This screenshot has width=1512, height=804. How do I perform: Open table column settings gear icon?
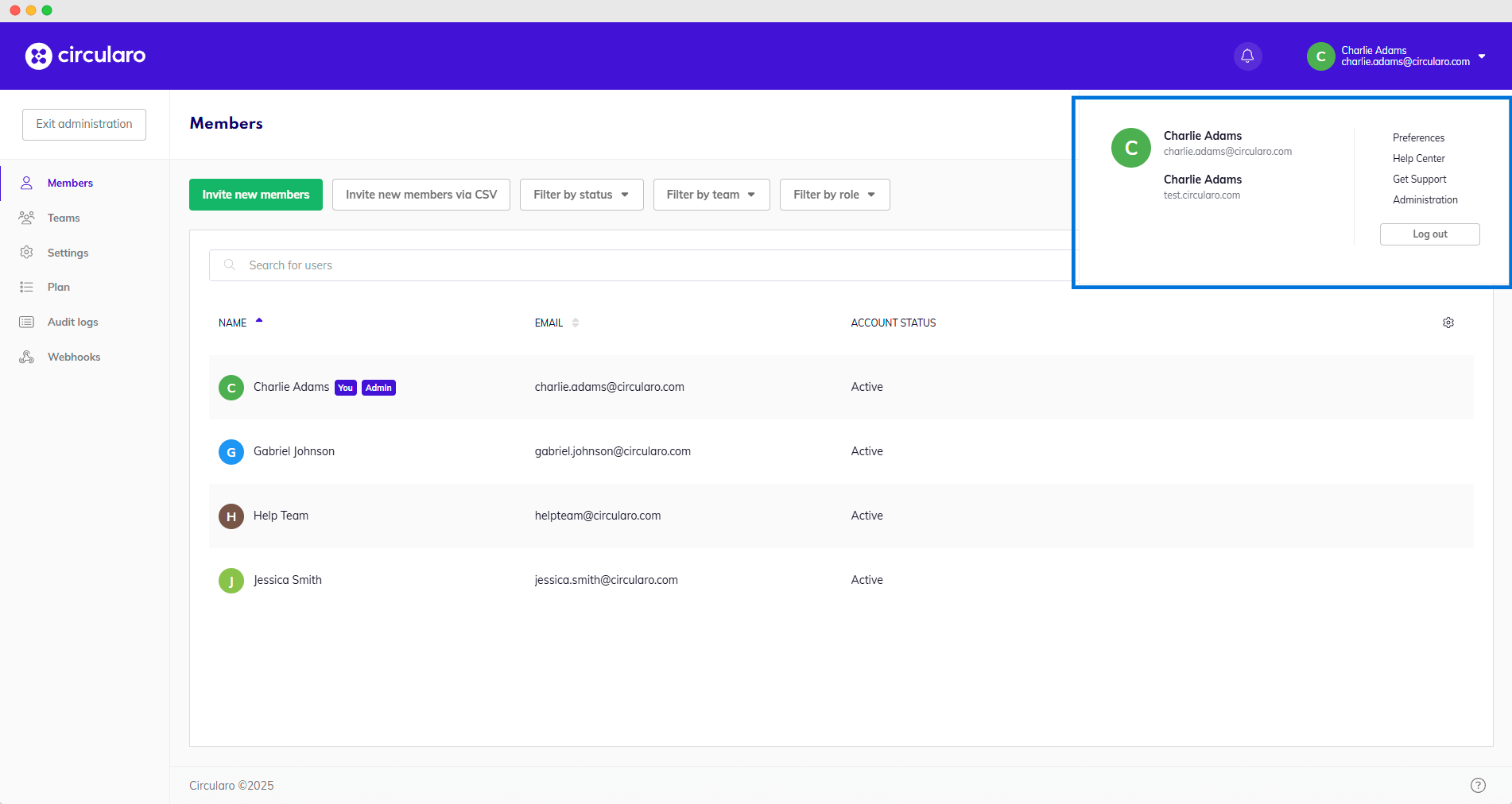[x=1448, y=323]
